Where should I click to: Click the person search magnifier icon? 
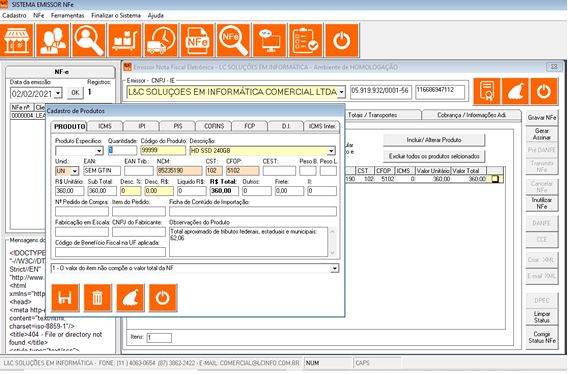coord(89,41)
